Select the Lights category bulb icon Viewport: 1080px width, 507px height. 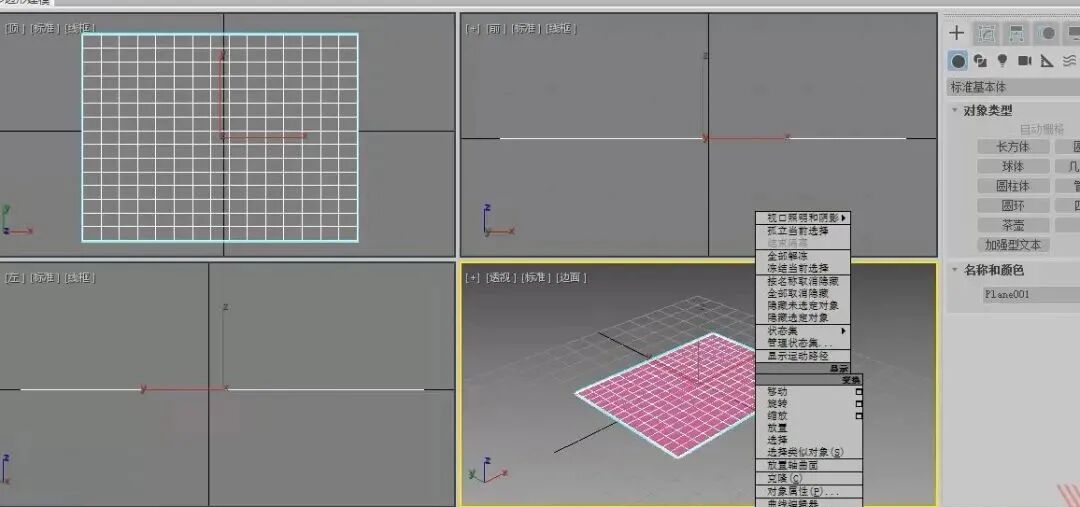[1002, 61]
